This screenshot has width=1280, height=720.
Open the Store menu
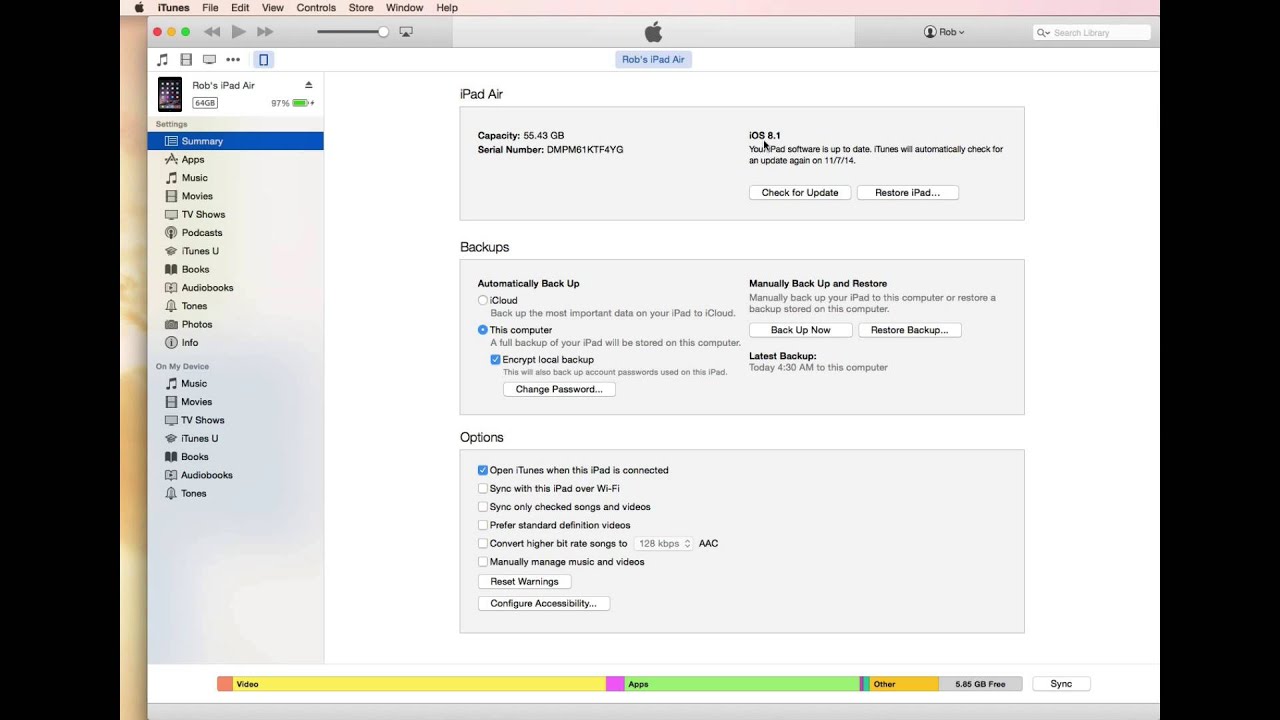[361, 8]
